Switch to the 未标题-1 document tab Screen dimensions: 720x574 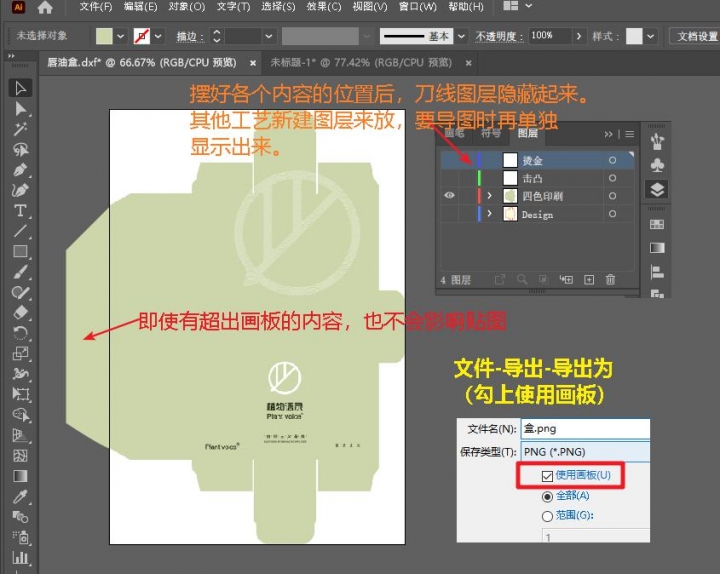coord(321,62)
